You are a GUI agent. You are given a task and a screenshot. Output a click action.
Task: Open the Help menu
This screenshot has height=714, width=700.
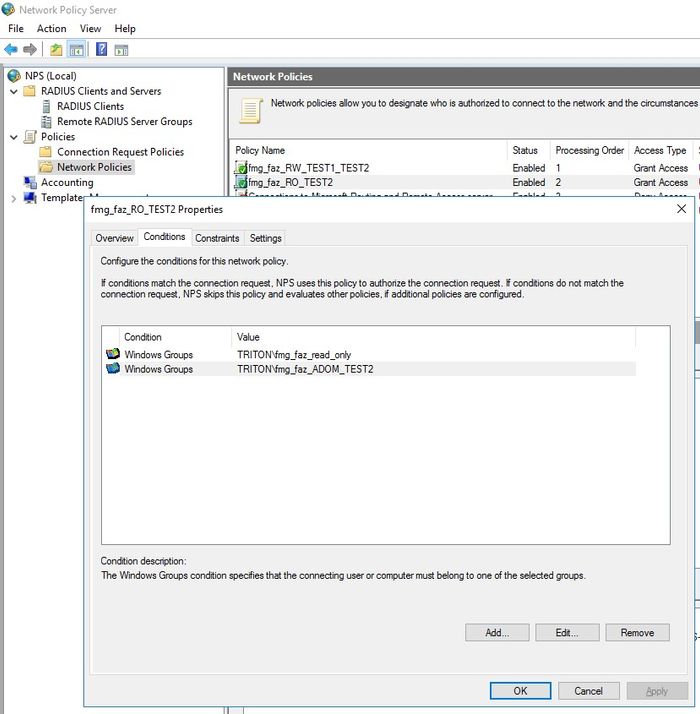pos(125,29)
